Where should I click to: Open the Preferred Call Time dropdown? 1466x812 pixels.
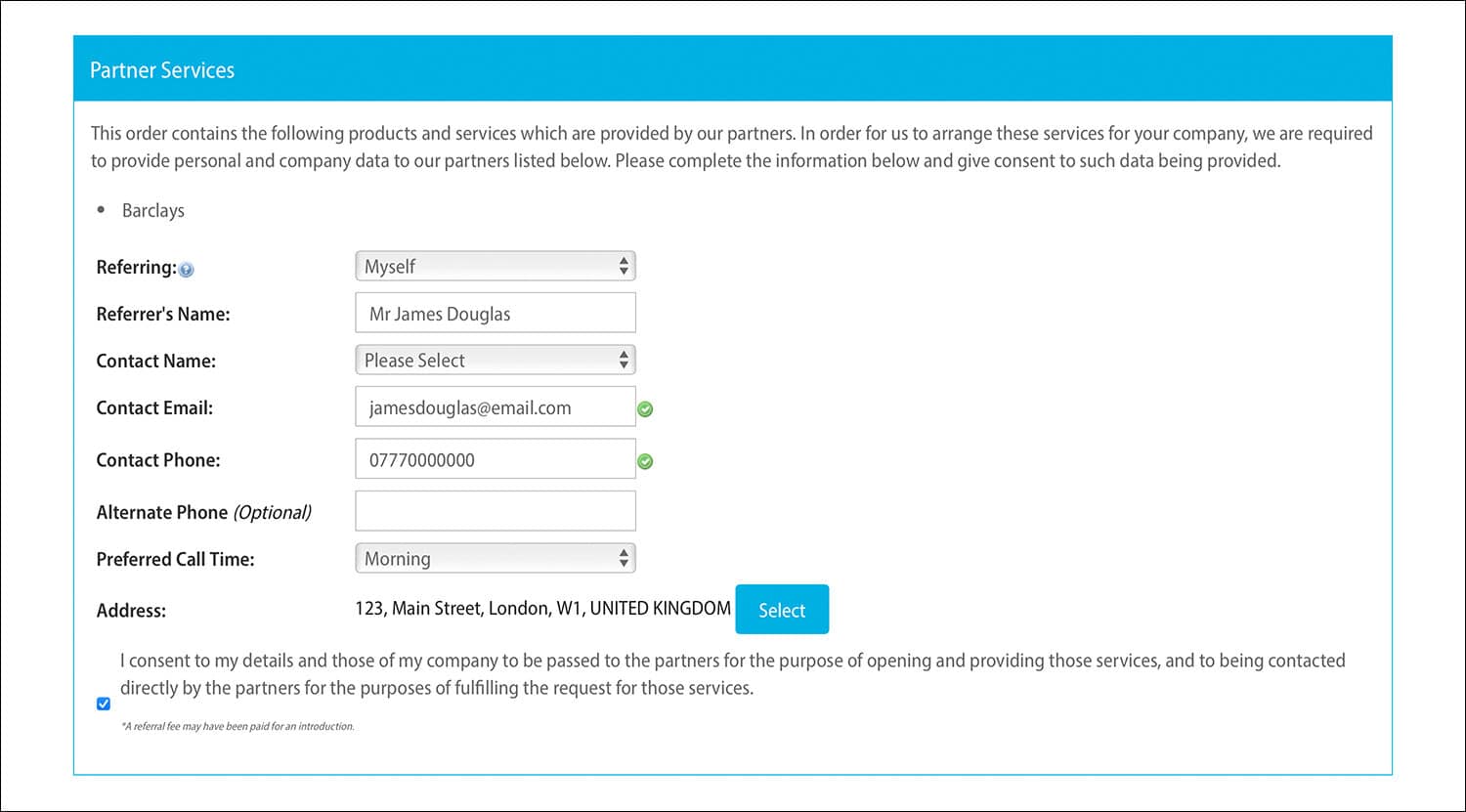[x=495, y=559]
